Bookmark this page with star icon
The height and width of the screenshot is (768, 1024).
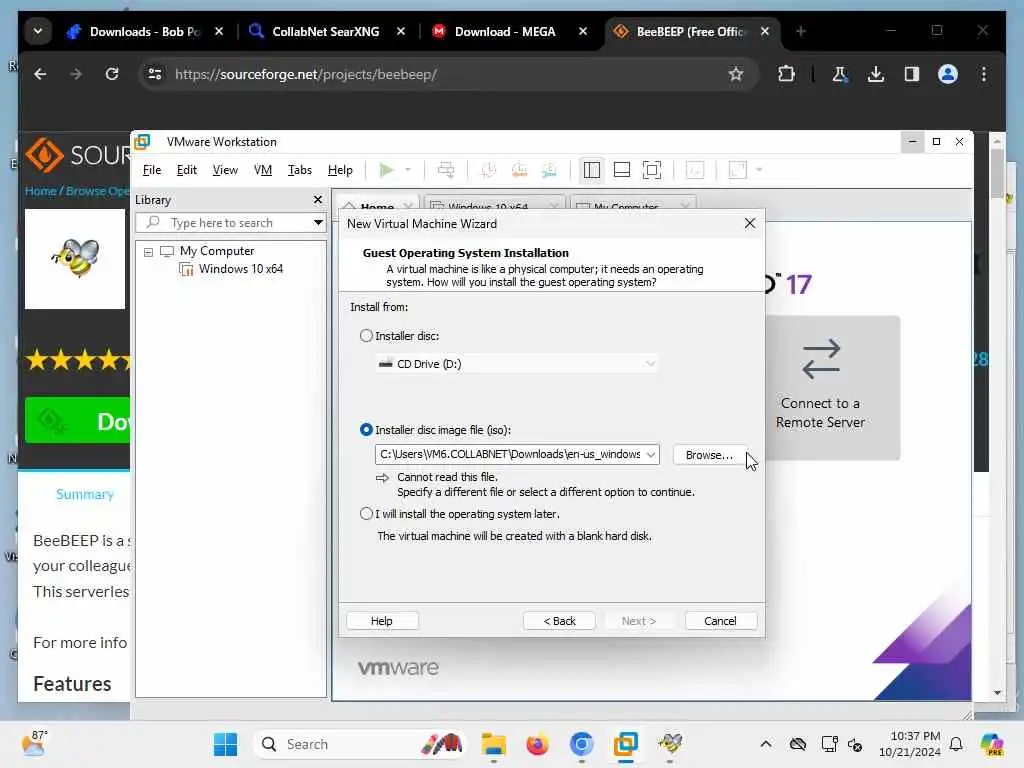coord(736,74)
